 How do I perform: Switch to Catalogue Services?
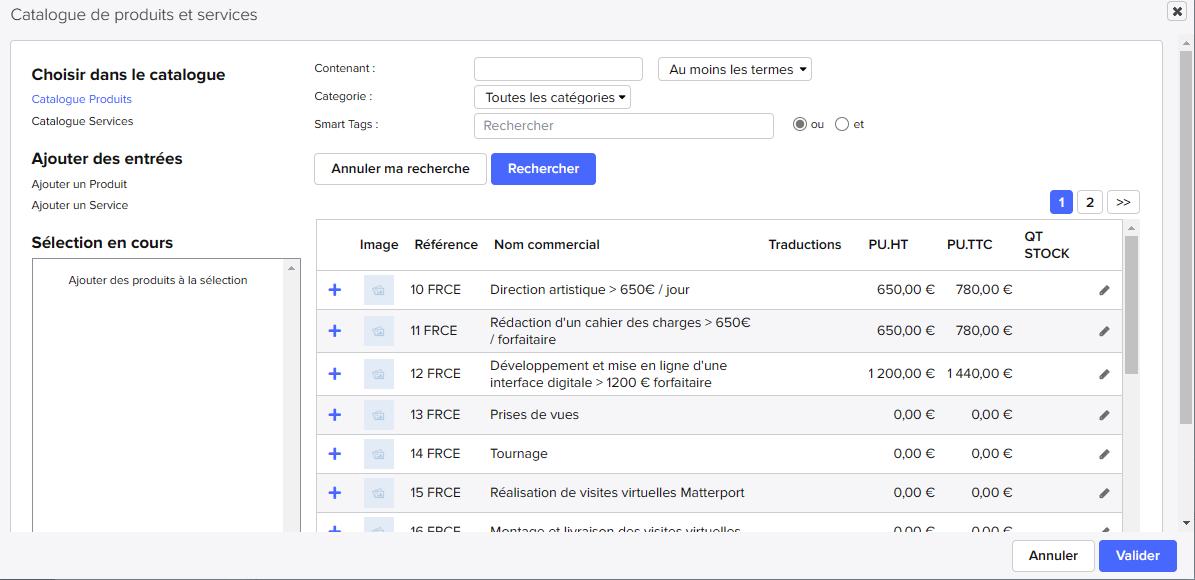pos(82,121)
